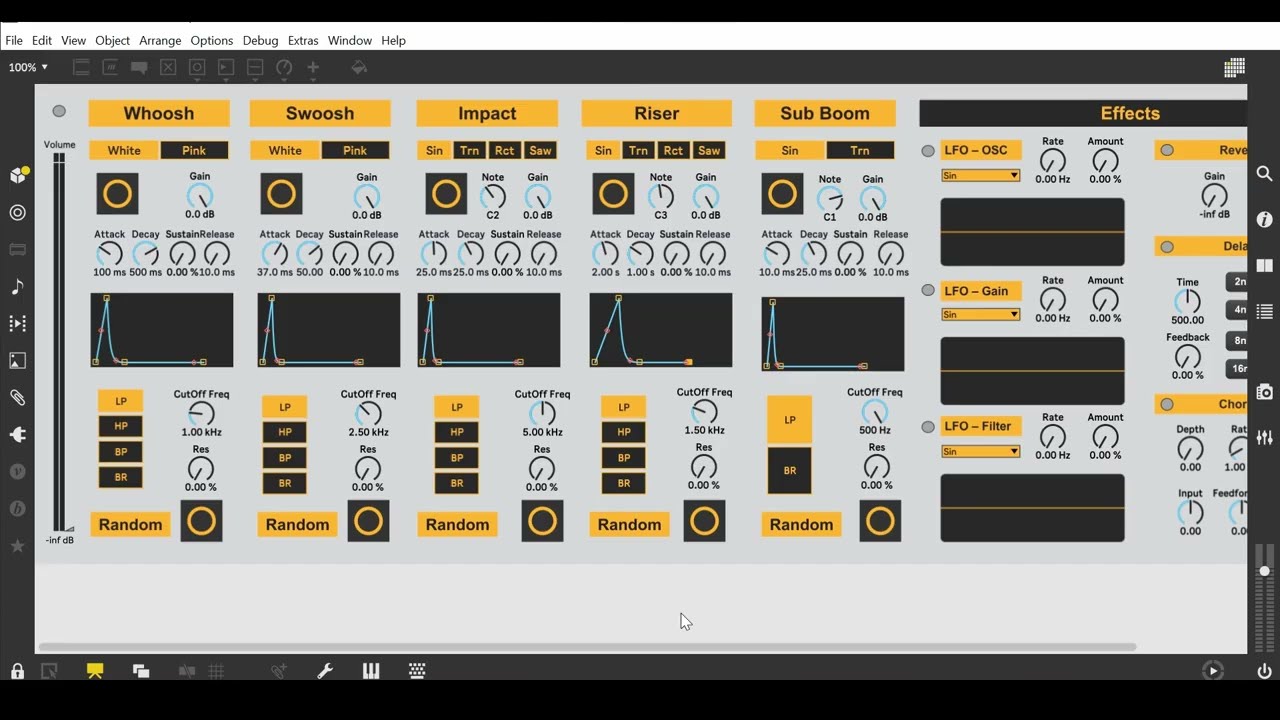The image size is (1280, 720).
Task: Click the Sub Boom Gain knob
Action: coord(873,197)
